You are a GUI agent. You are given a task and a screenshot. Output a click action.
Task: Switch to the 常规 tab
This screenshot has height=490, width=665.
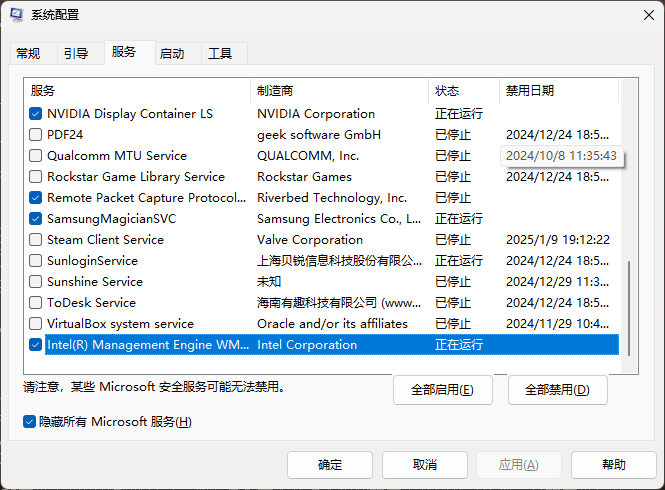(x=28, y=54)
